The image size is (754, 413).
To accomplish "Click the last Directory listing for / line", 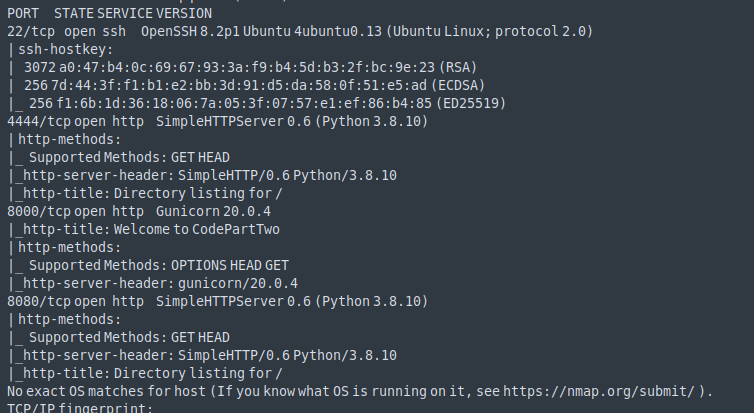I will 182,373.
